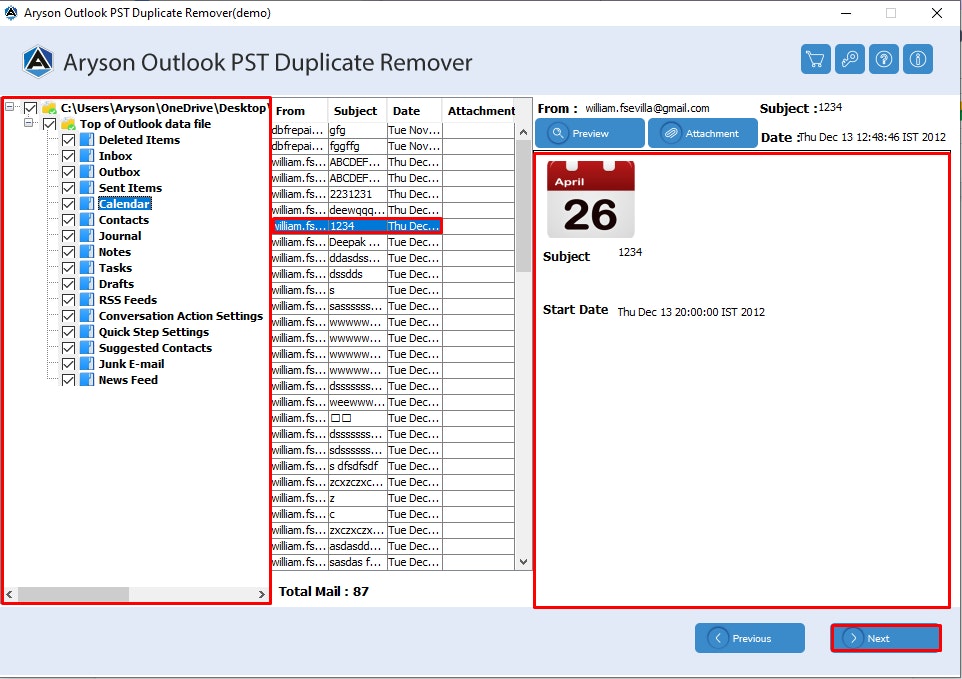Uncheck the Deleted Items checkbox
The width and height of the screenshot is (962, 679).
pyautogui.click(x=68, y=140)
